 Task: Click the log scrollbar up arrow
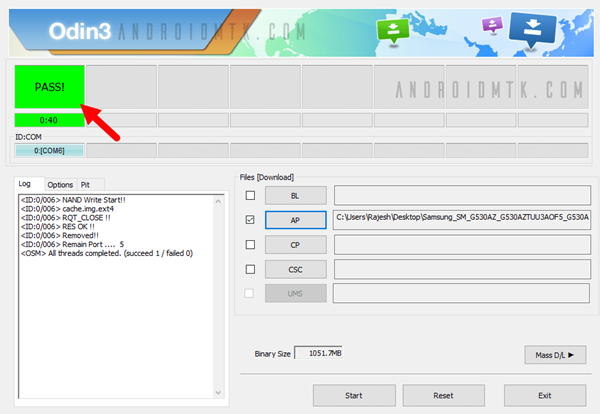tap(218, 201)
